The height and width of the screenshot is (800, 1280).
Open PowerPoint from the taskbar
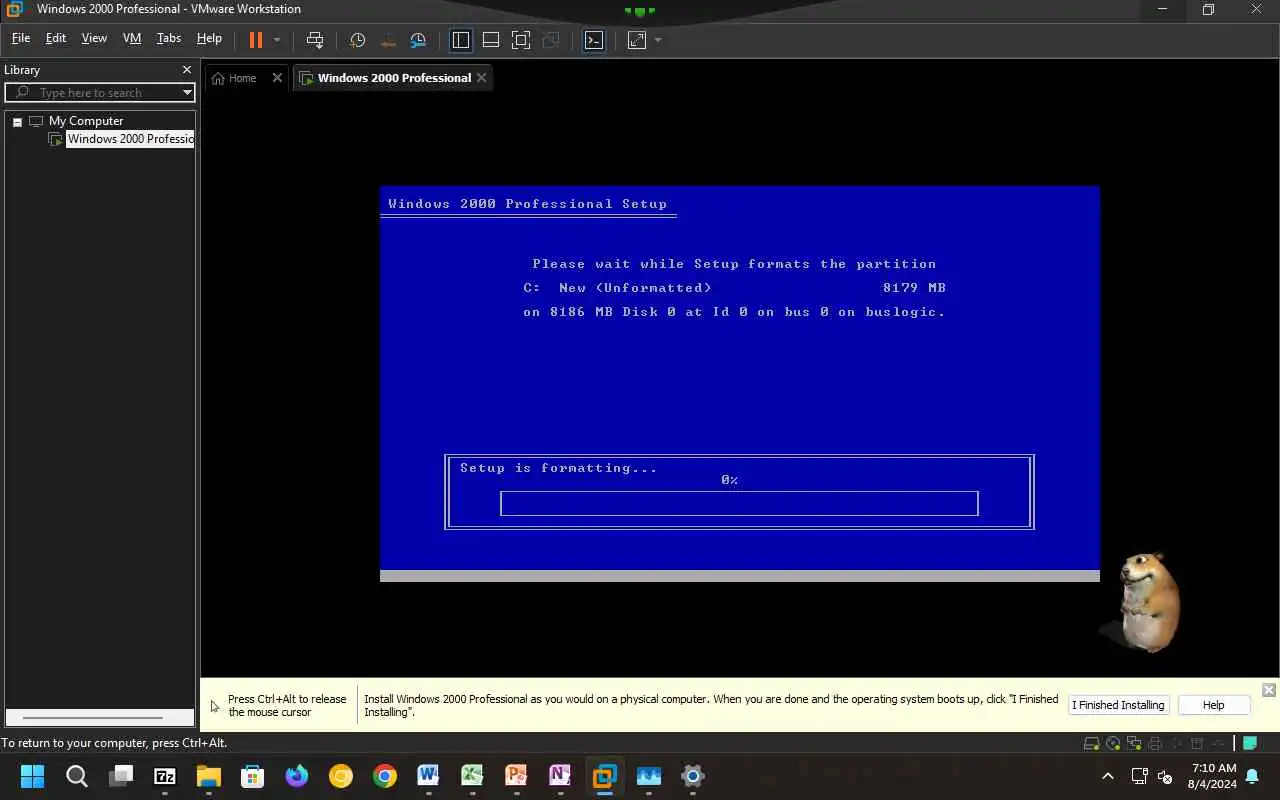516,776
